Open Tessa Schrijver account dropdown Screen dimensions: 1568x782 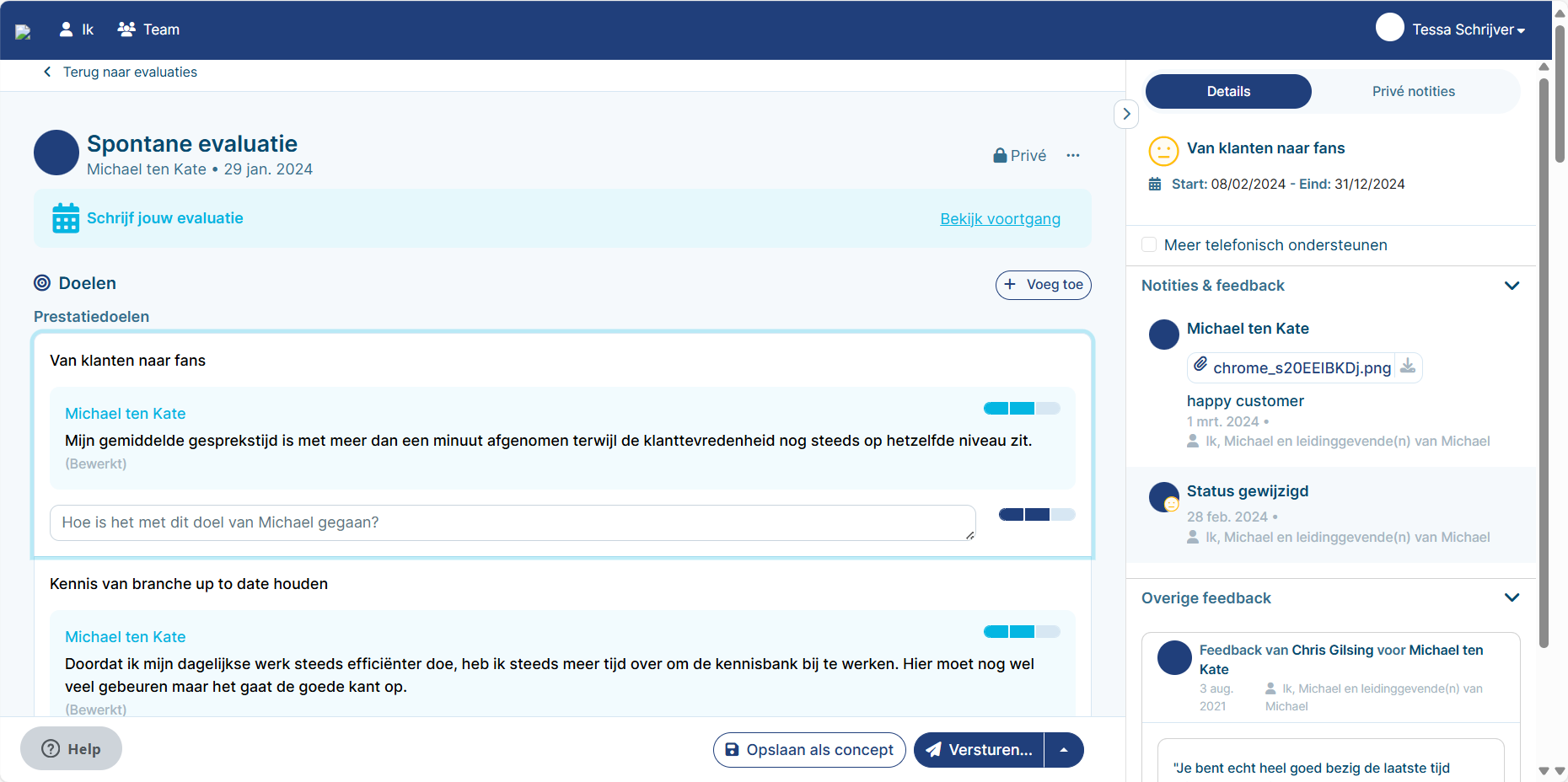[1469, 29]
